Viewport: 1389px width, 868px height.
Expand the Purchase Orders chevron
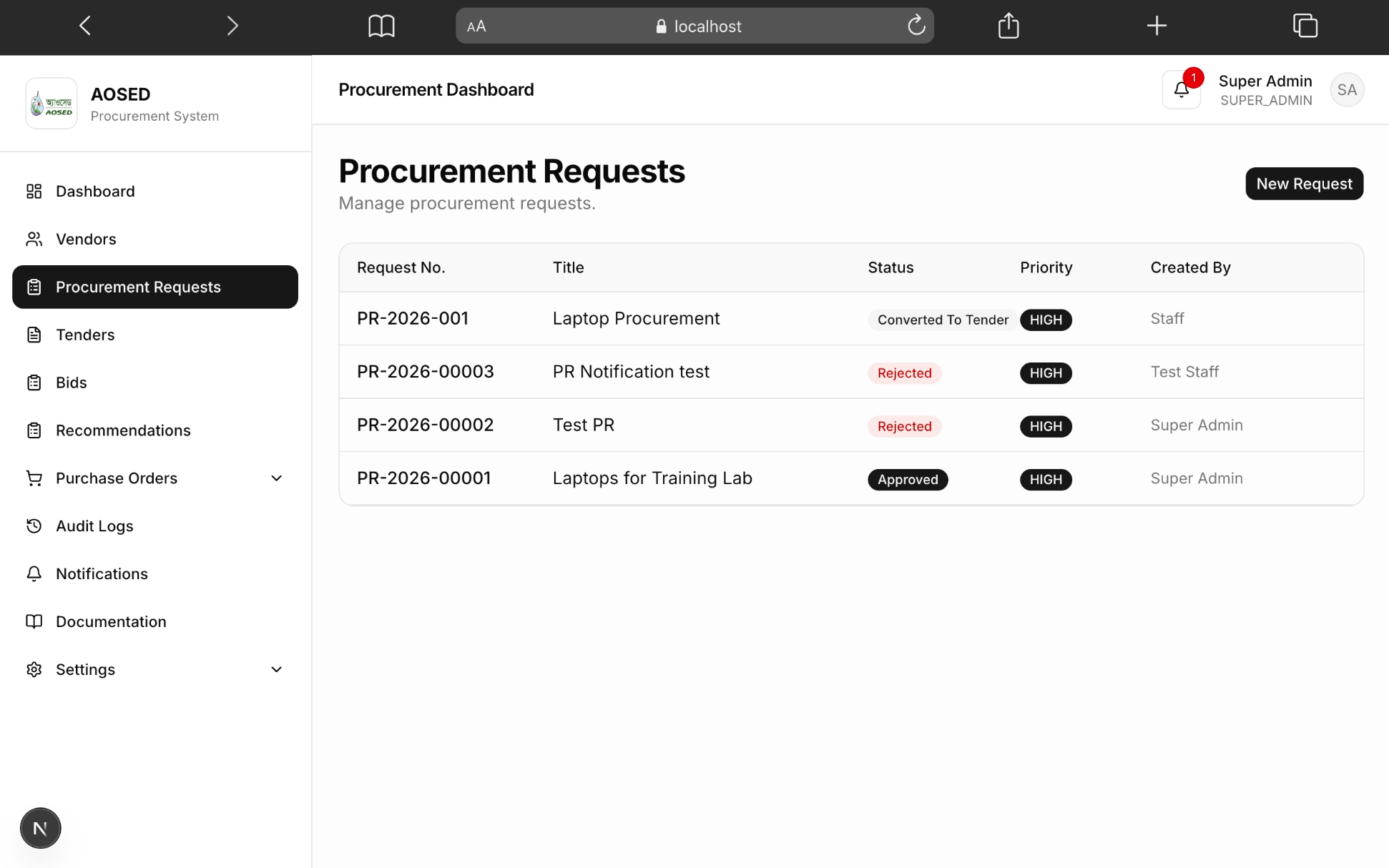277,478
